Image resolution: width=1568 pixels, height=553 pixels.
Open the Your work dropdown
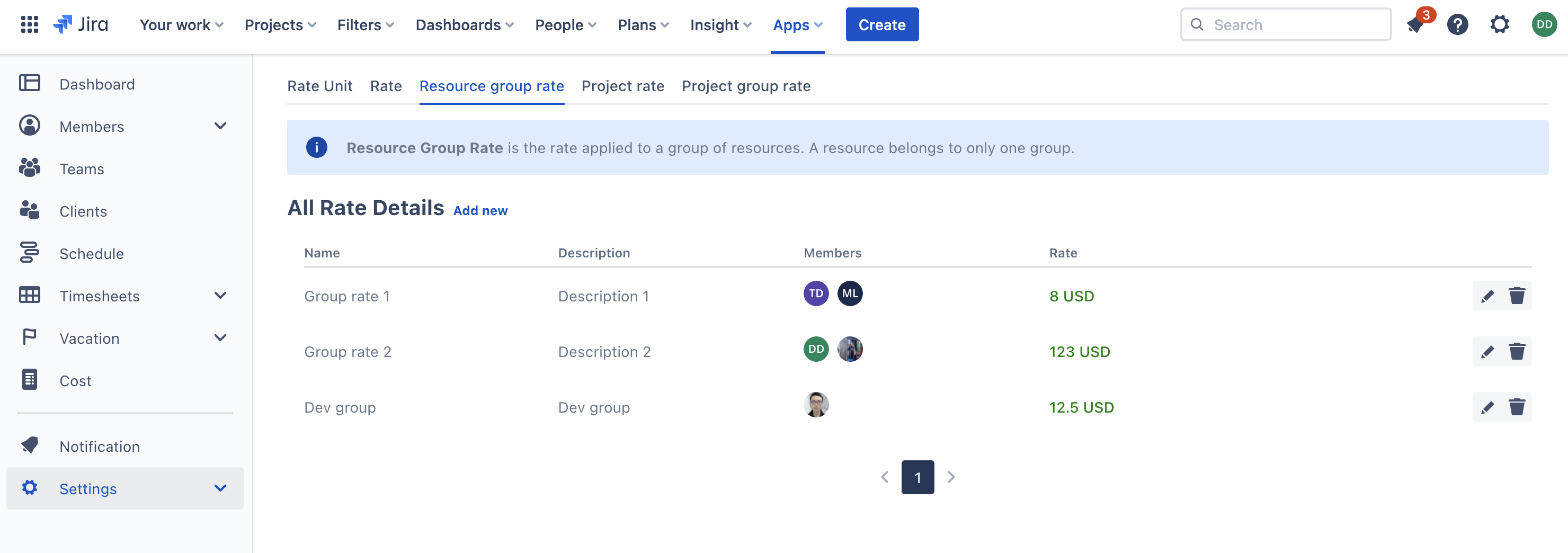coord(181,25)
